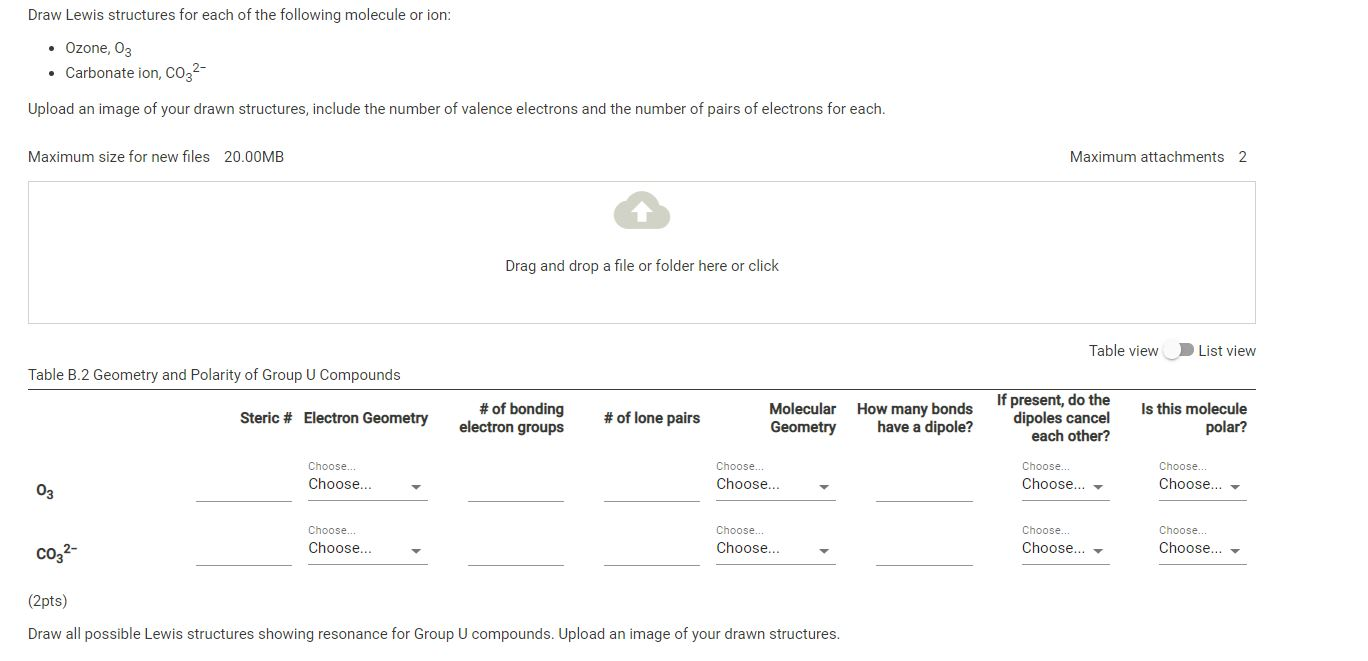Click CO3 2- lone pairs input field
The width and height of the screenshot is (1368, 661).
[x=652, y=553]
